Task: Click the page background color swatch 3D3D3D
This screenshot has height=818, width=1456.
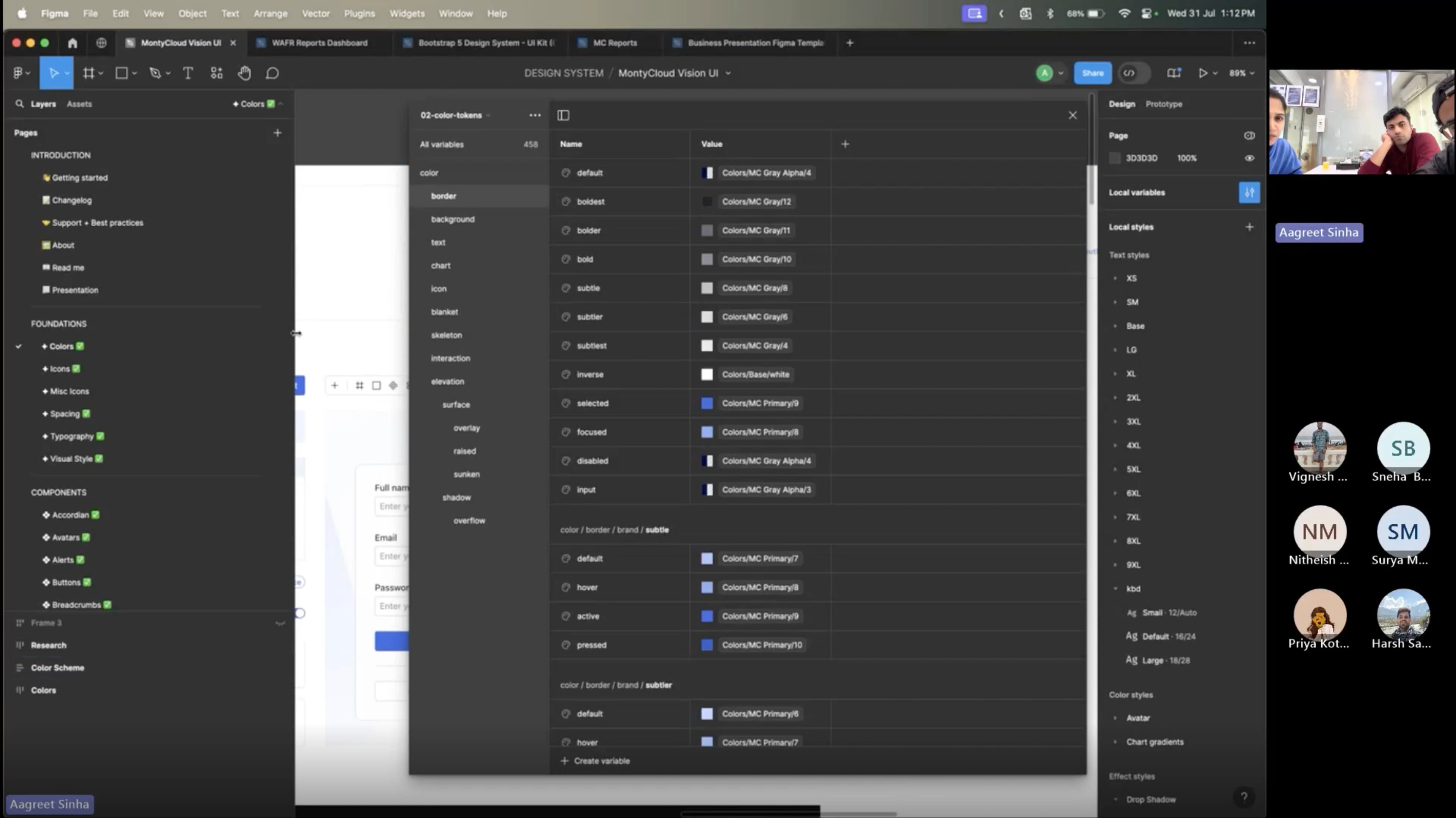Action: (1115, 158)
